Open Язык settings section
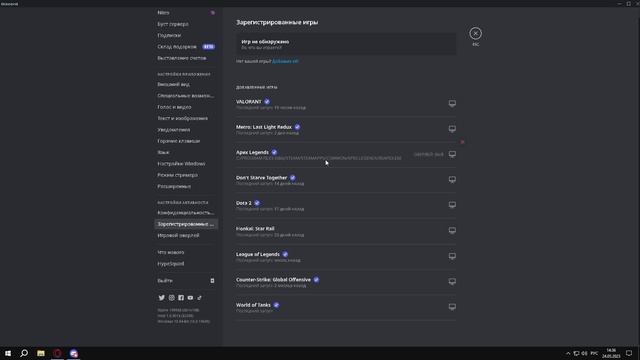The image size is (640, 360). [186, 152]
